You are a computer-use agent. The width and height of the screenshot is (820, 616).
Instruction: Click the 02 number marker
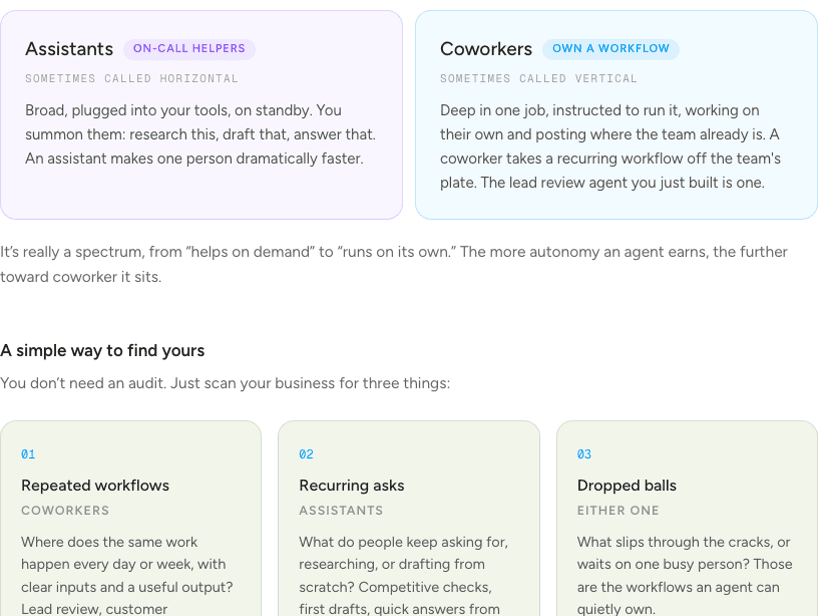(306, 454)
